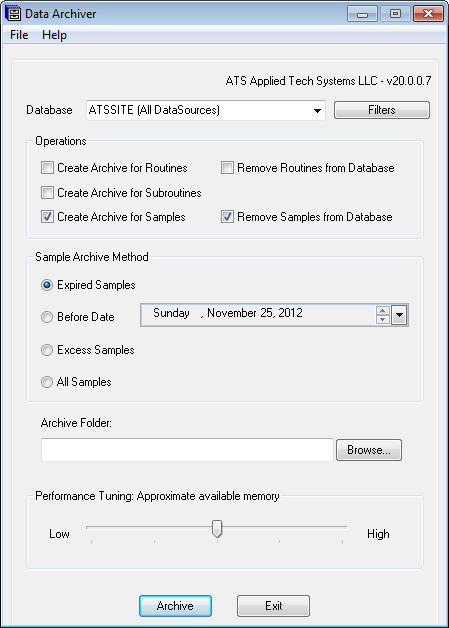Image resolution: width=449 pixels, height=628 pixels.
Task: Close the Data Archiver window
Action: point(428,14)
